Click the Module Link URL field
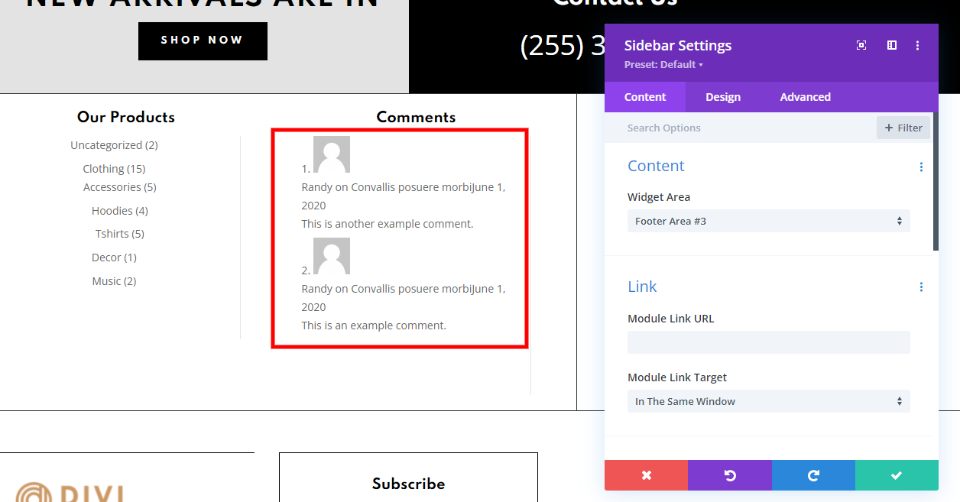 pos(768,342)
